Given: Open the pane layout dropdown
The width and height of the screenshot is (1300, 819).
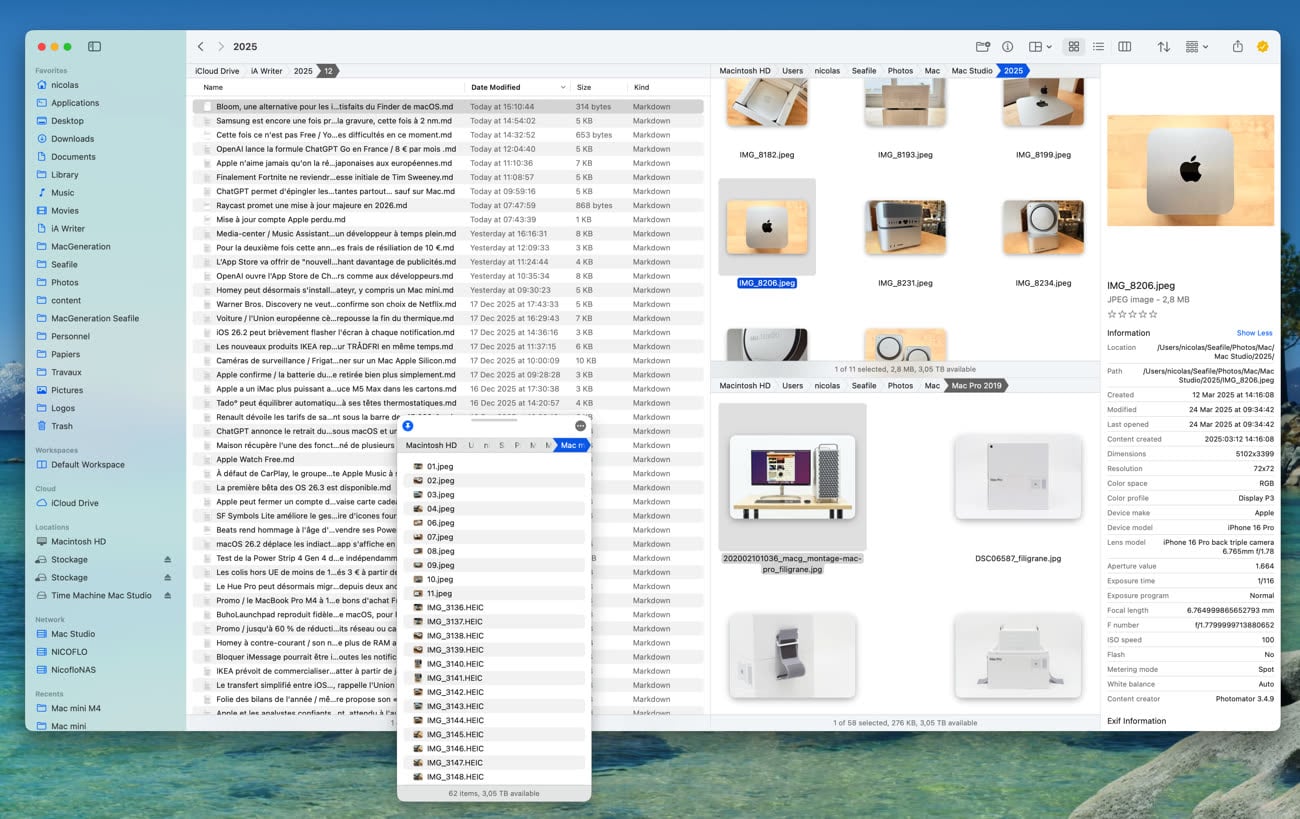Looking at the screenshot, I should [x=1040, y=47].
